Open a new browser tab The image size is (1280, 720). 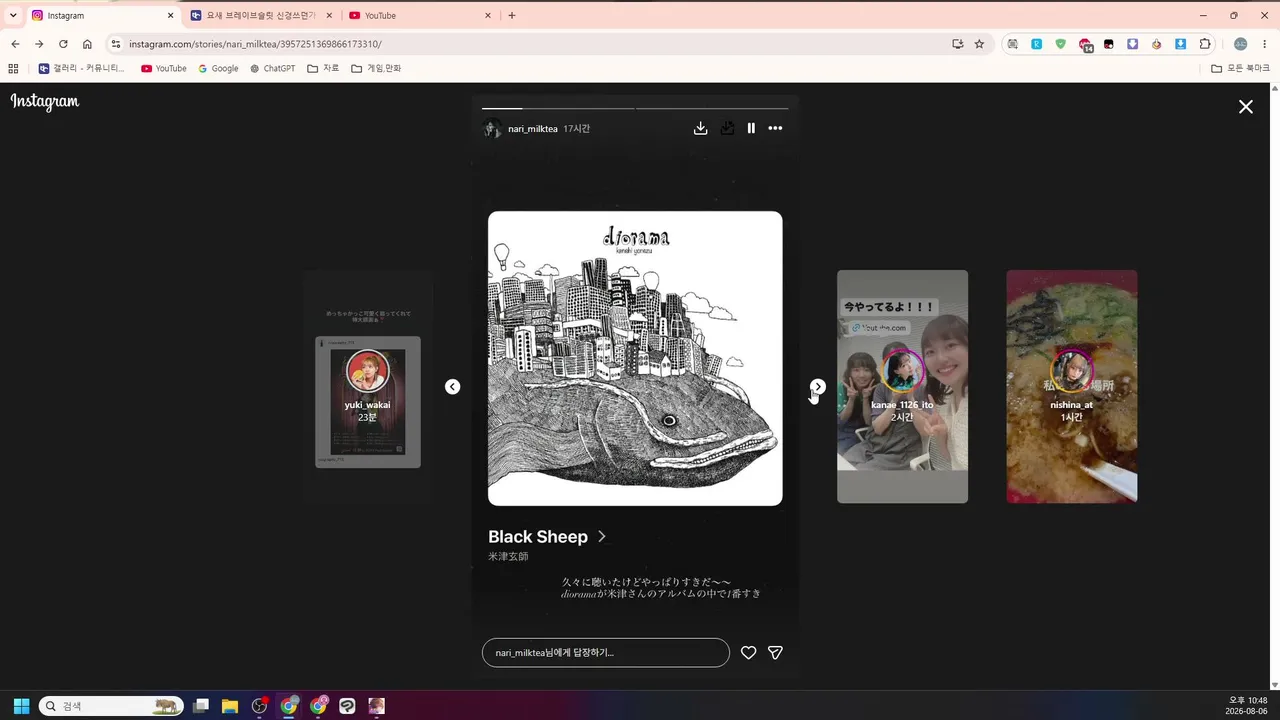click(512, 16)
